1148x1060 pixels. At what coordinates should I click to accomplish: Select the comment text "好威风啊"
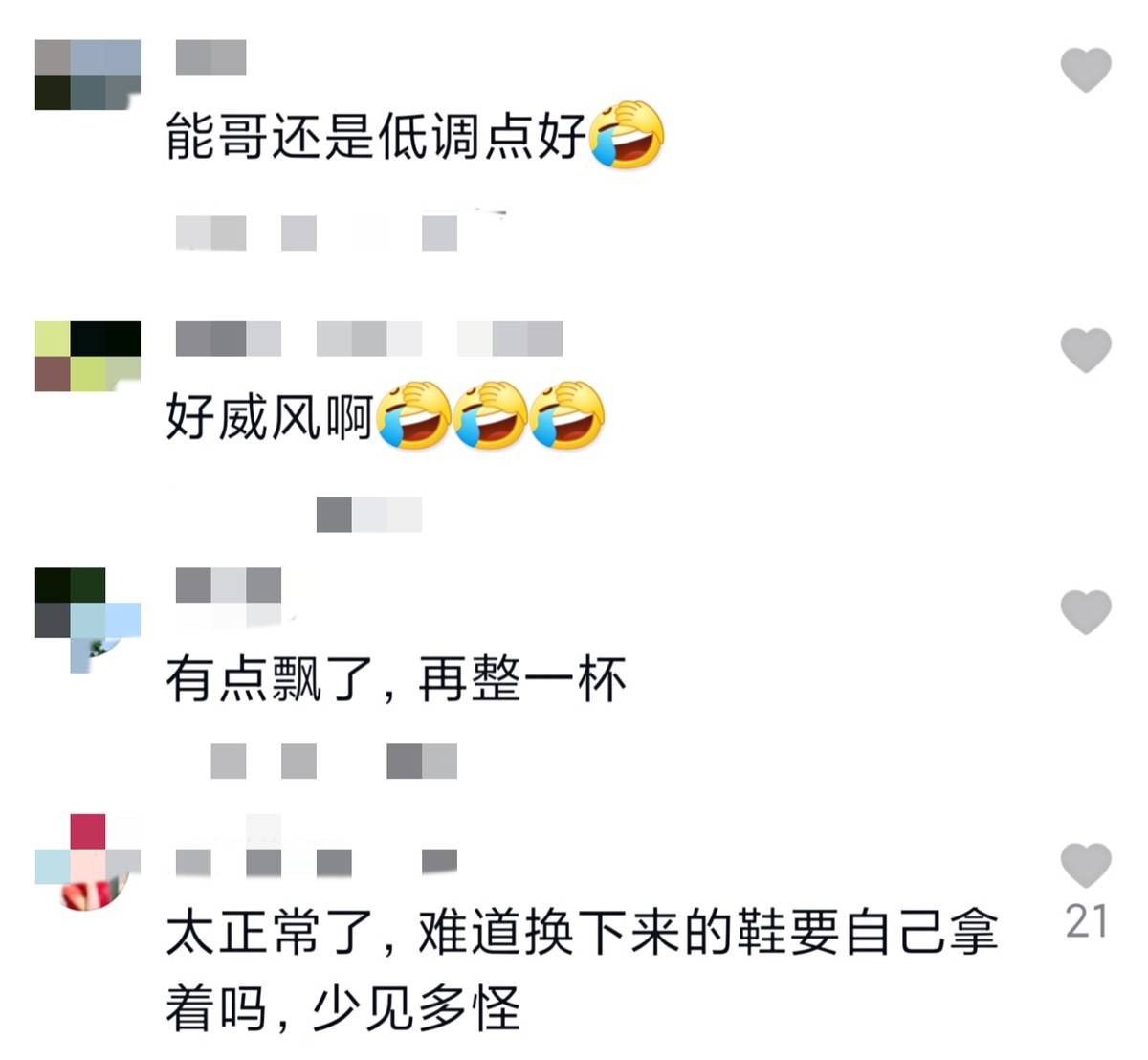pyautogui.click(x=270, y=416)
